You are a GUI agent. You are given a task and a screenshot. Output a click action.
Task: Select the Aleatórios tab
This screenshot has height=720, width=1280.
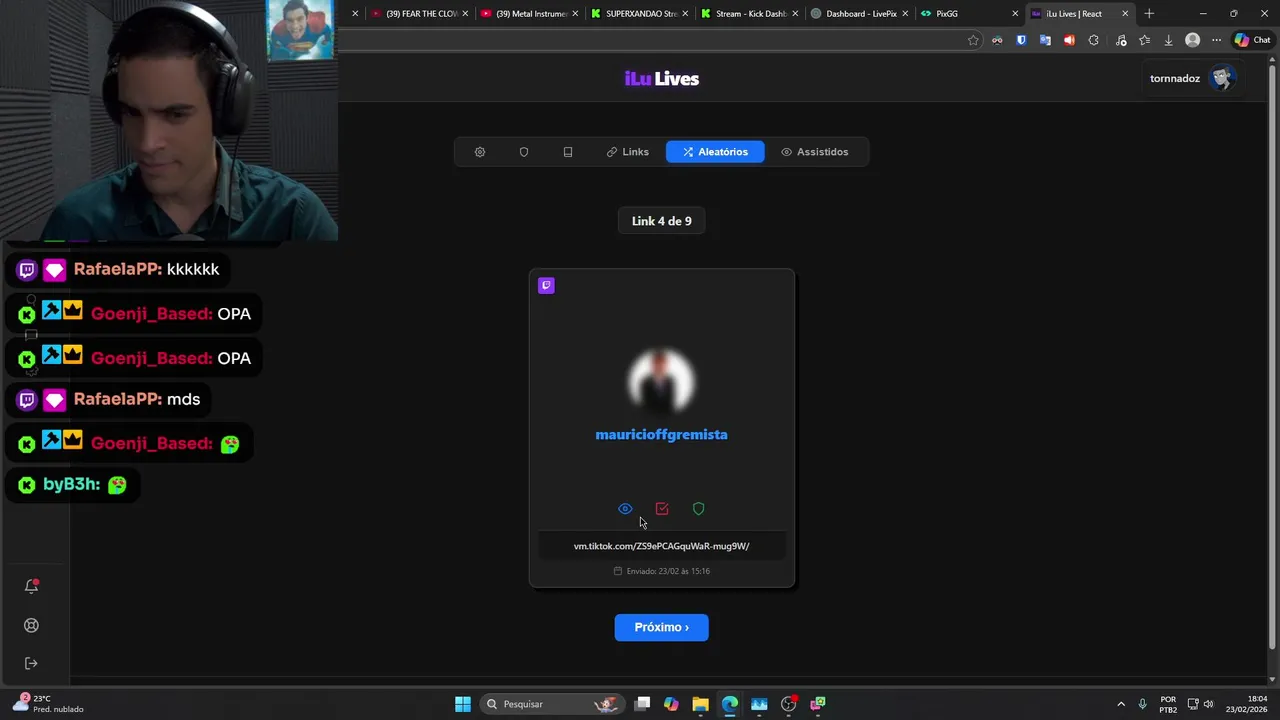coord(715,152)
